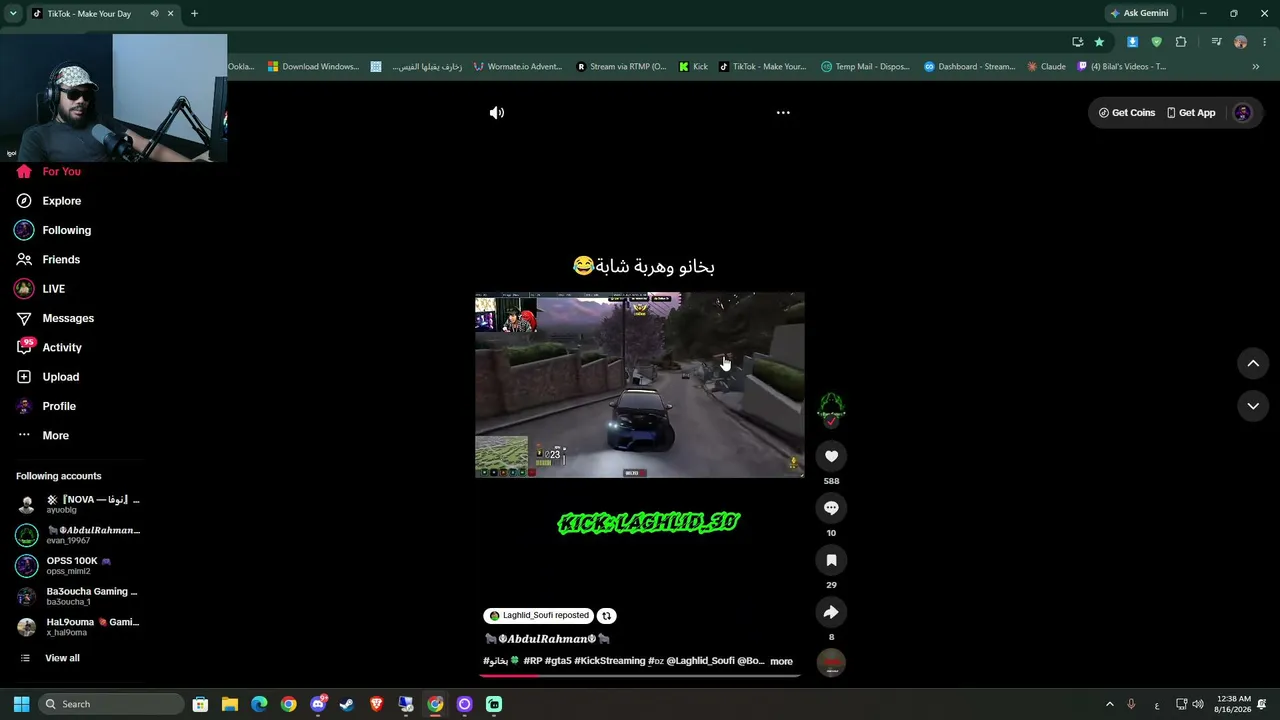Save the video with the bookmark icon
The width and height of the screenshot is (1280, 720).
831,560
